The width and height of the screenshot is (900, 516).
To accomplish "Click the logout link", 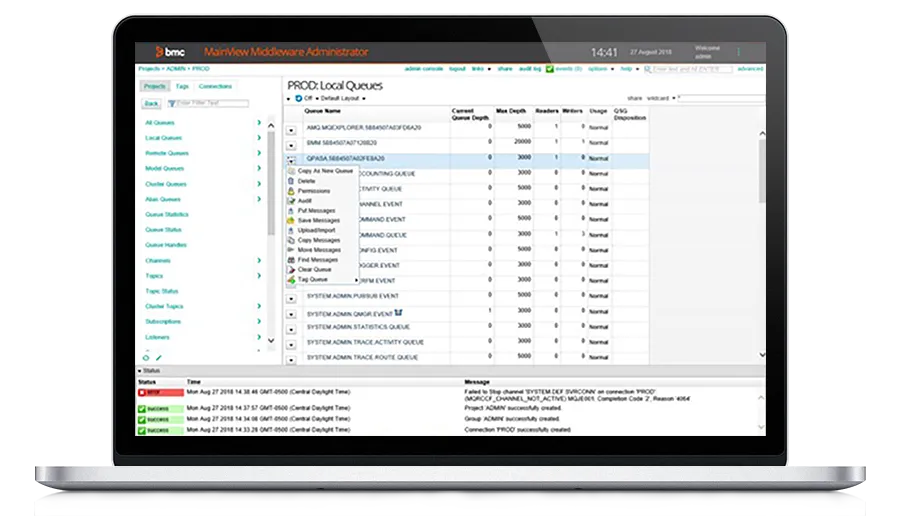I will click(x=457, y=69).
